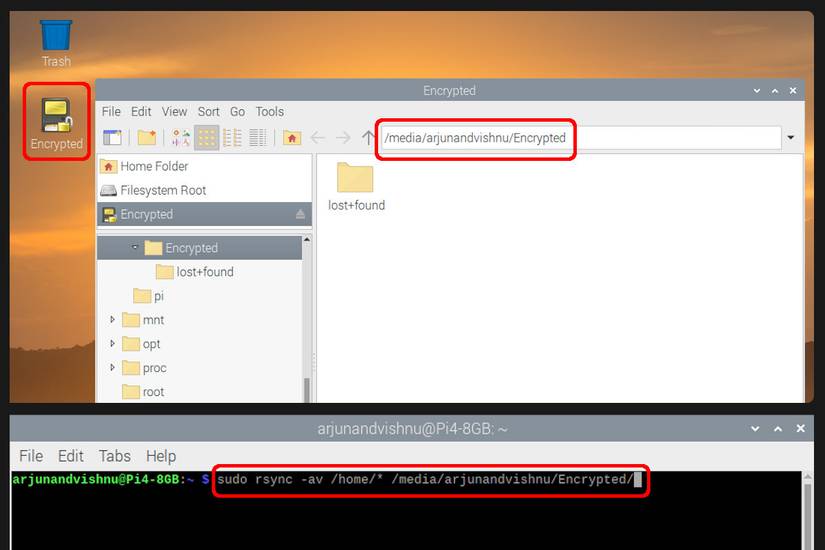Open the View menu
825x550 pixels.
pyautogui.click(x=174, y=112)
